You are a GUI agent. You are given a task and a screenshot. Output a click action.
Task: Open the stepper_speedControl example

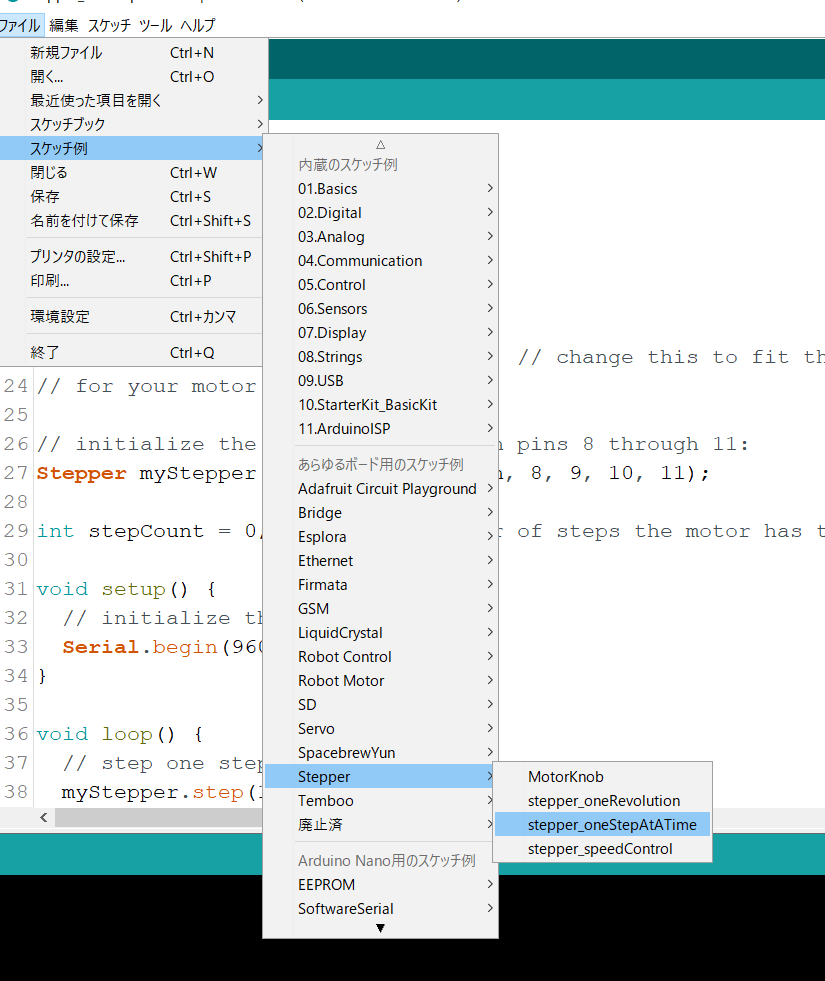click(x=602, y=848)
